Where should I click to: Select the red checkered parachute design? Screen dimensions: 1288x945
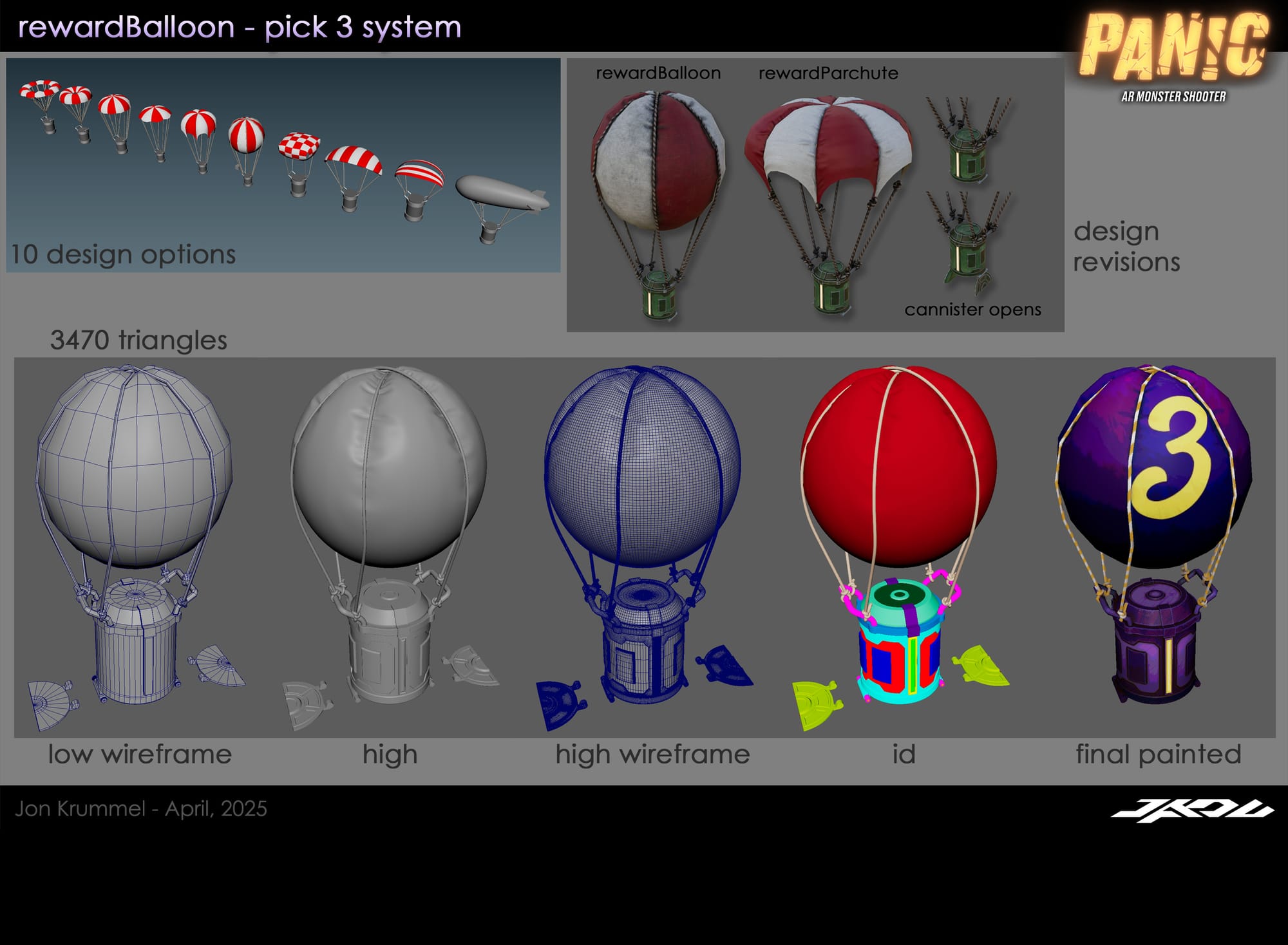tap(299, 147)
